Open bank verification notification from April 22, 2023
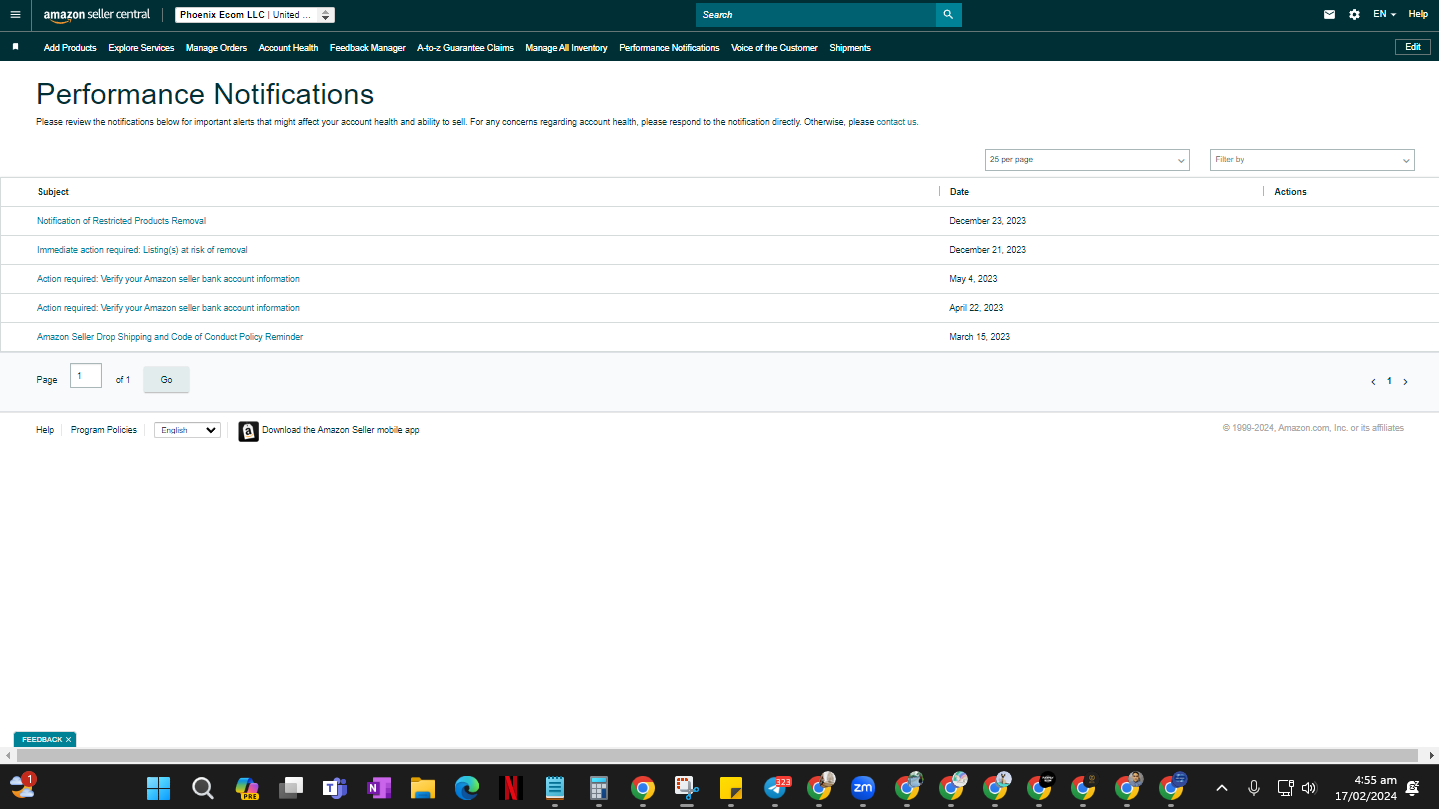 coord(168,308)
